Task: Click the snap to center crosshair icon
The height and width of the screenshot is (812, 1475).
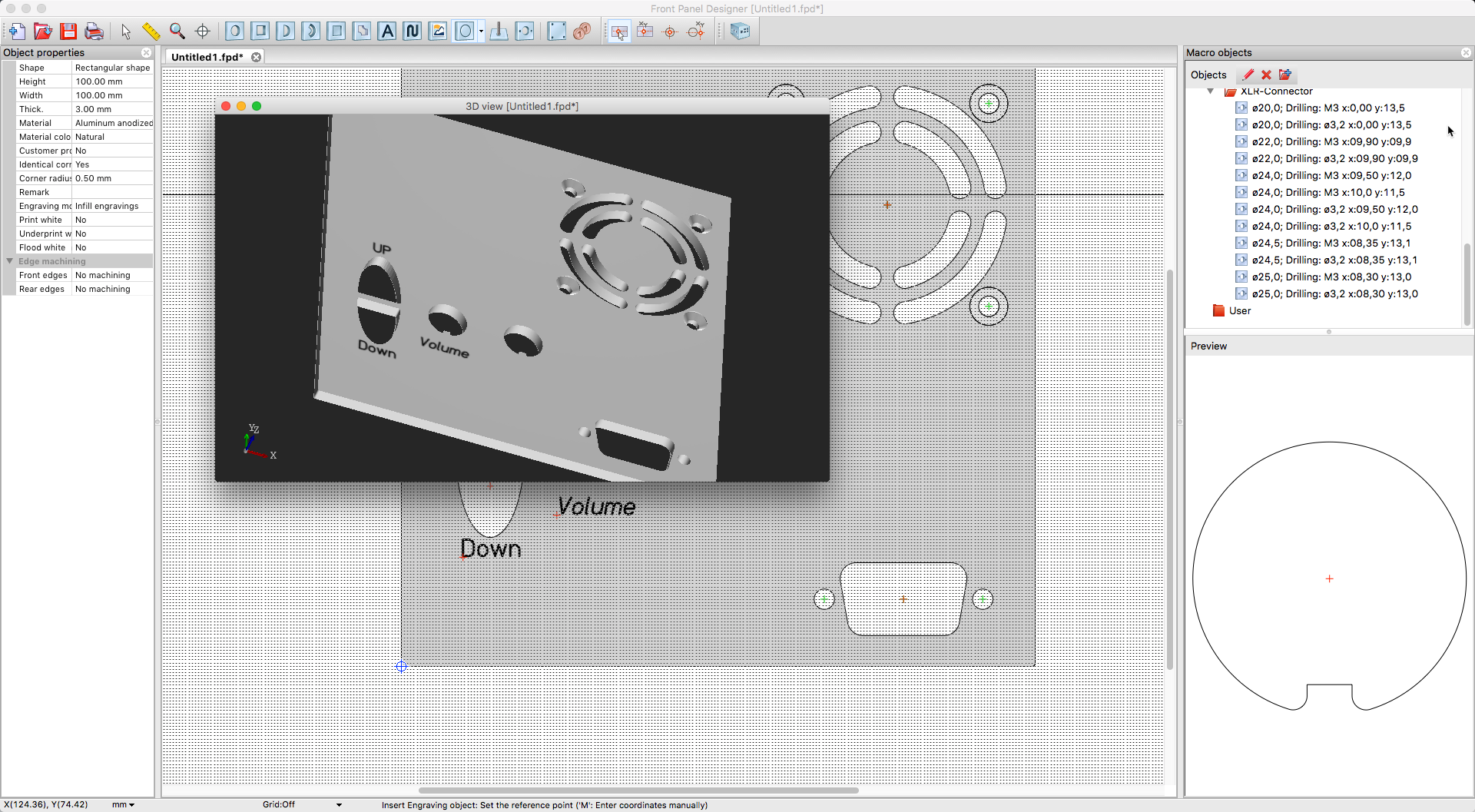Action: (670, 31)
